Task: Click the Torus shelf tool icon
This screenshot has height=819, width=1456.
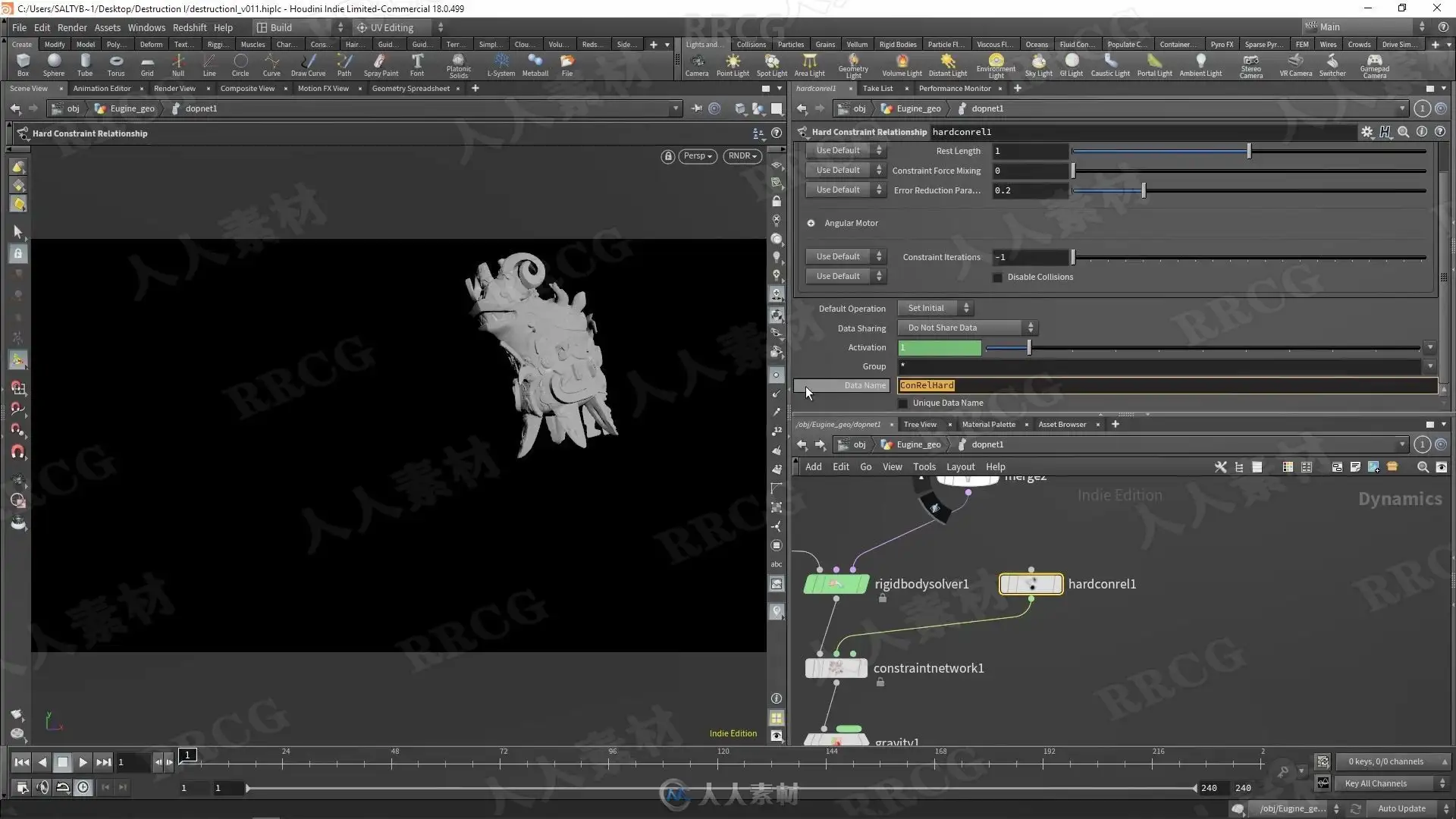Action: [x=116, y=64]
